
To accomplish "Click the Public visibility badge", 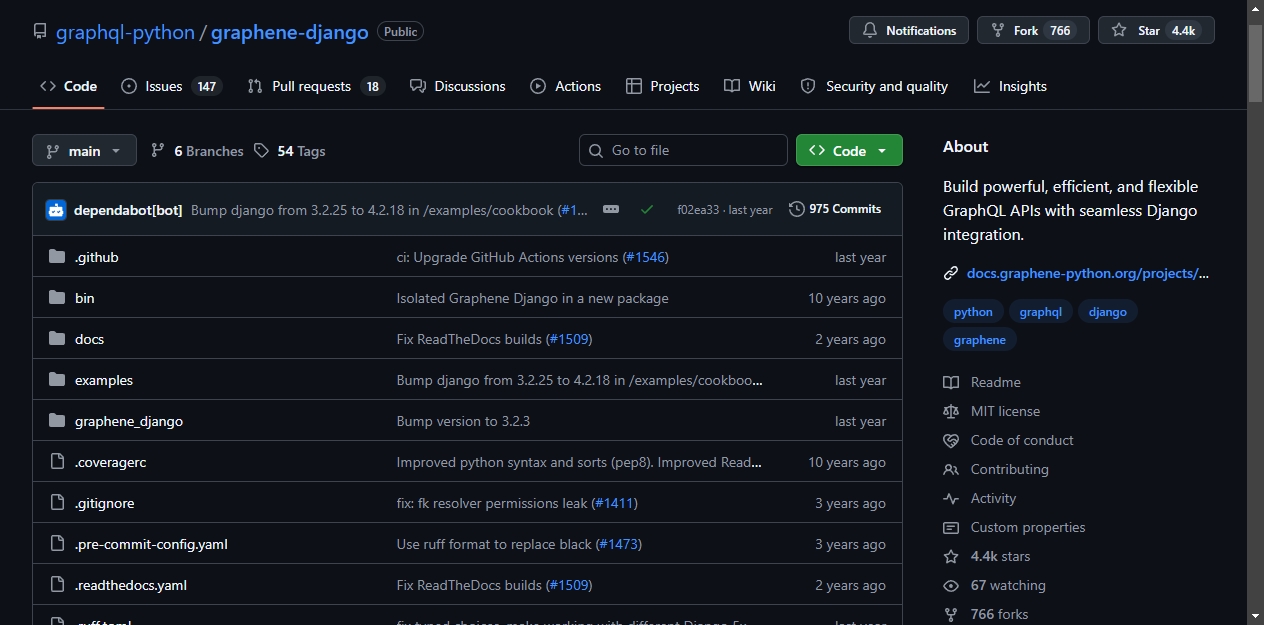I will coord(400,31).
